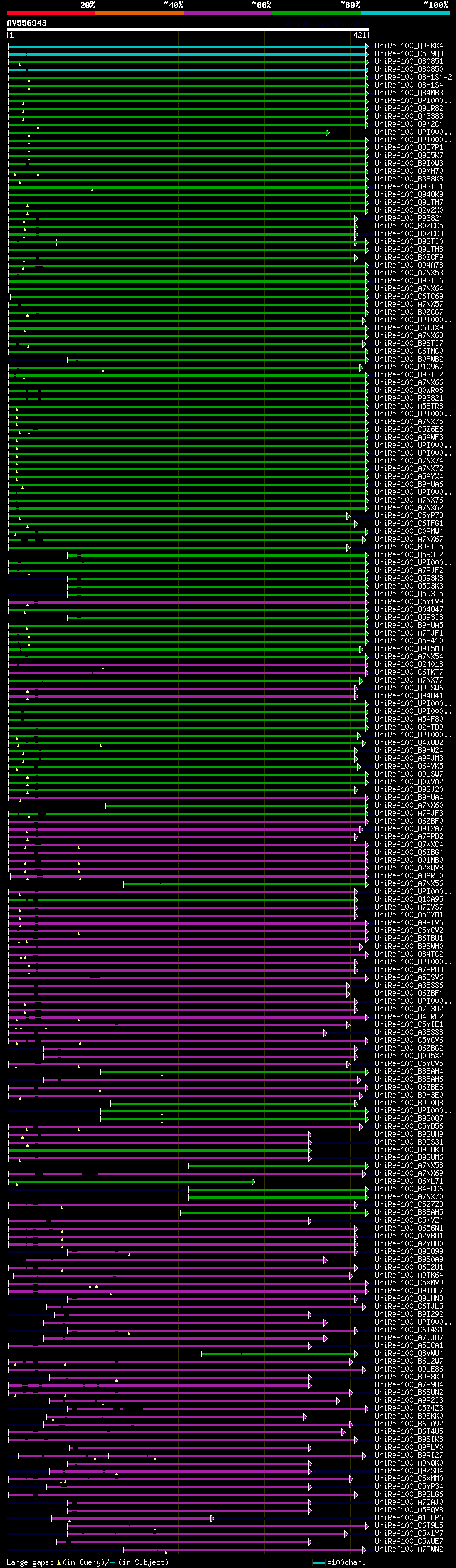The height and width of the screenshot is (1568, 456).
Task: Click label UniRef100_Q9M2C4
Action: [409, 124]
